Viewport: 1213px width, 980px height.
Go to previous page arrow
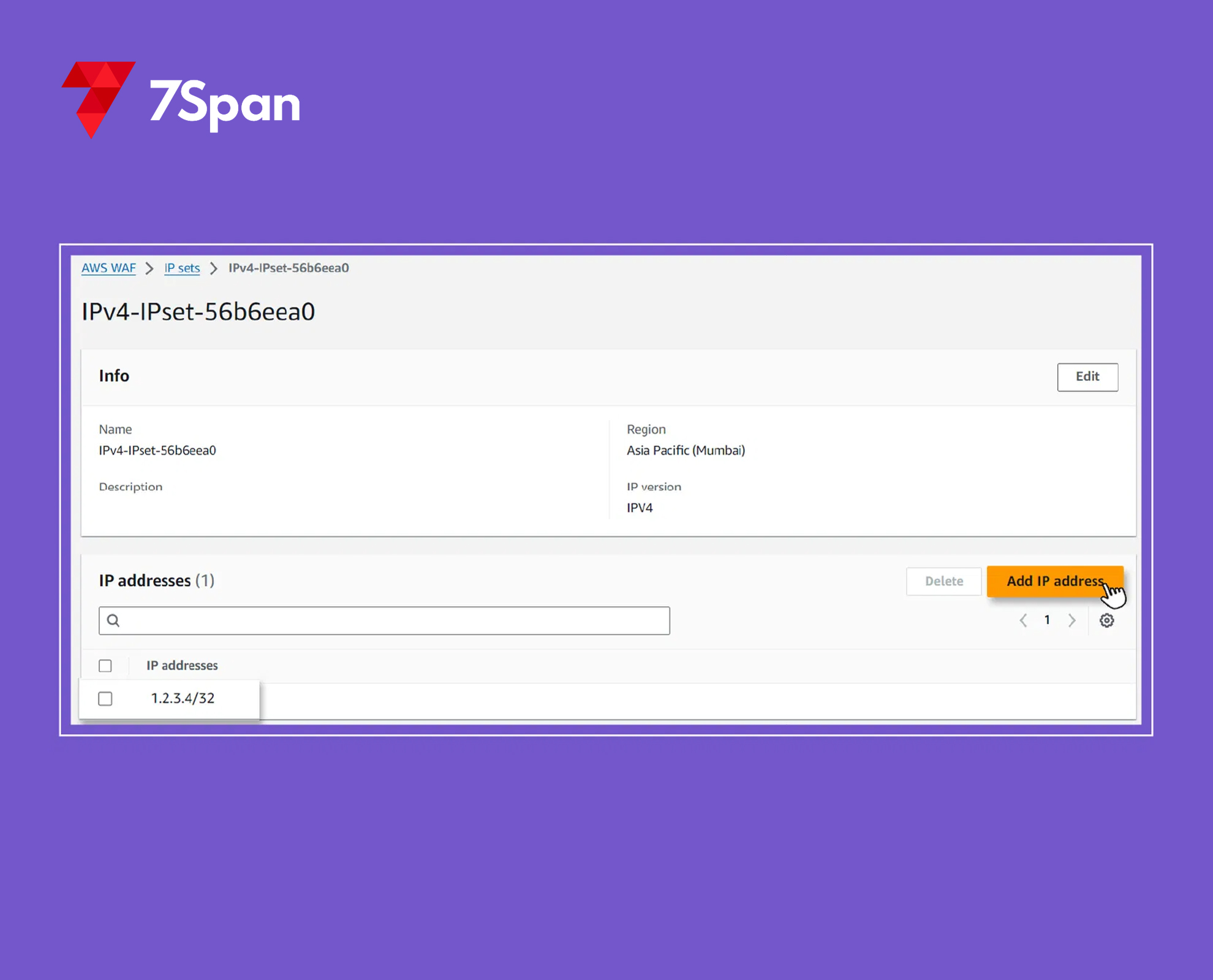point(1023,620)
